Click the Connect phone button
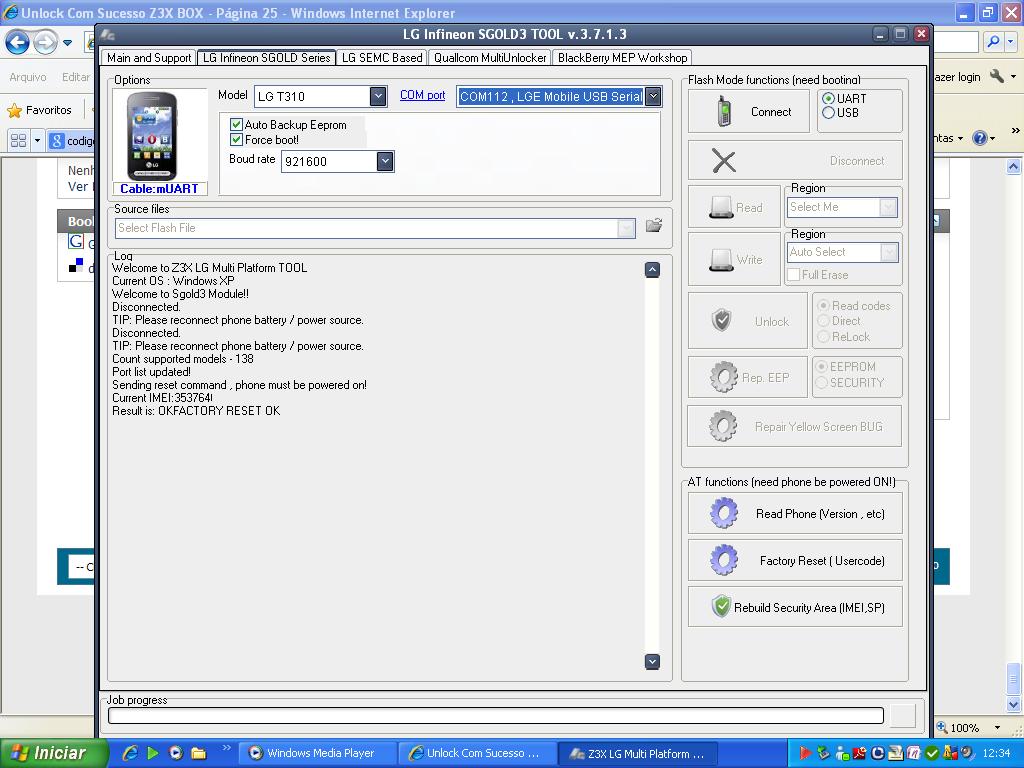The height and width of the screenshot is (768, 1024). click(x=748, y=111)
